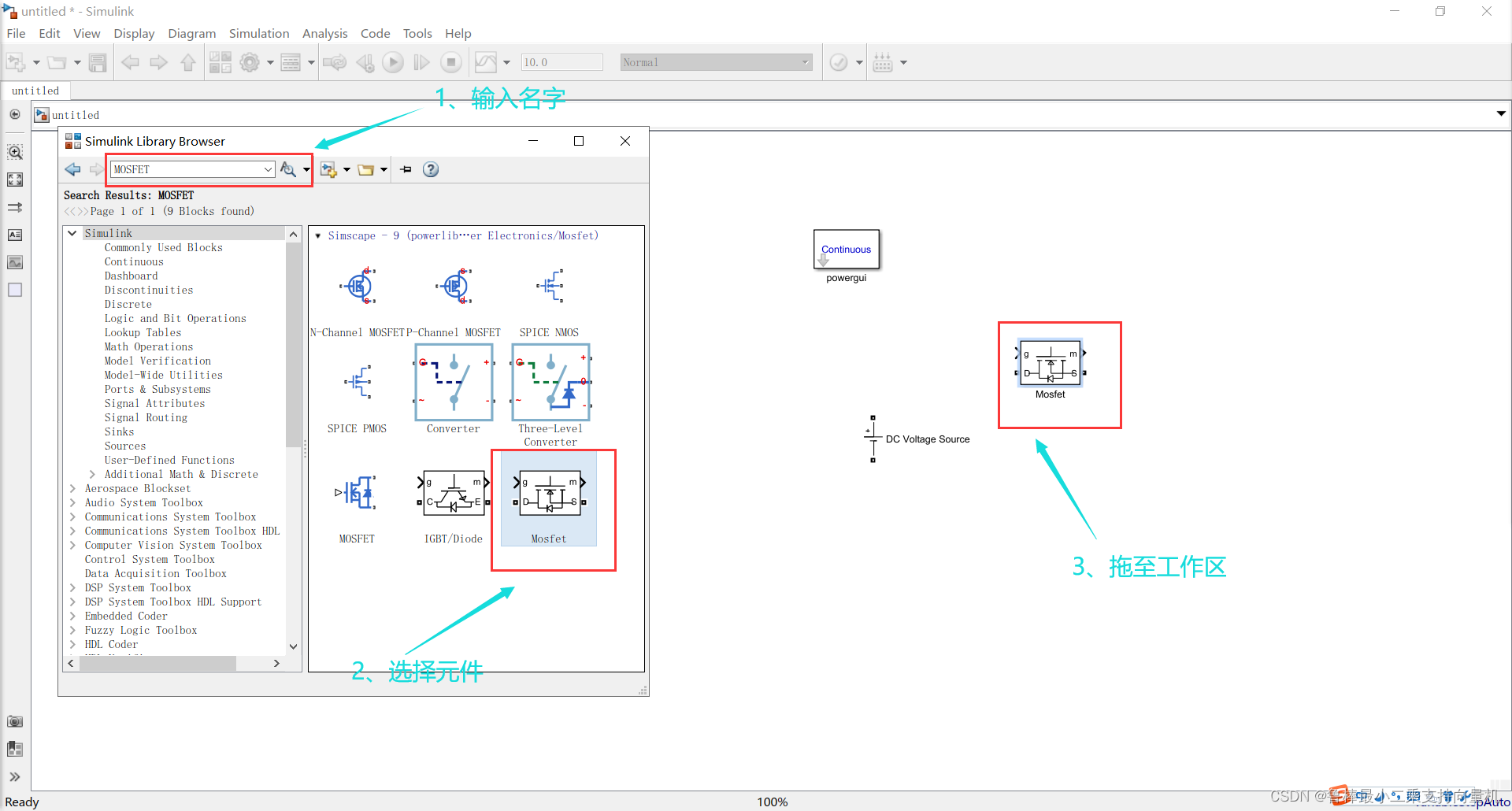Select Commonly Used Blocks library
The height and width of the screenshot is (811, 1512).
163,247
